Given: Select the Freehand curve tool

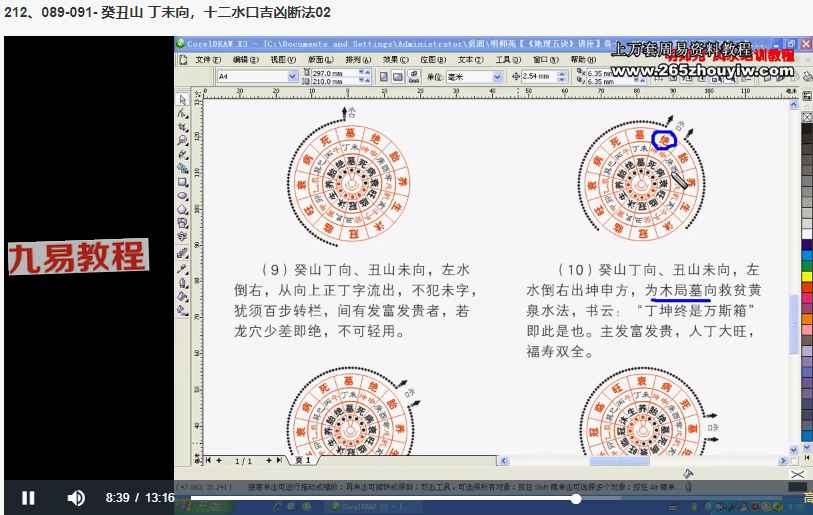Looking at the screenshot, I should coord(183,155).
